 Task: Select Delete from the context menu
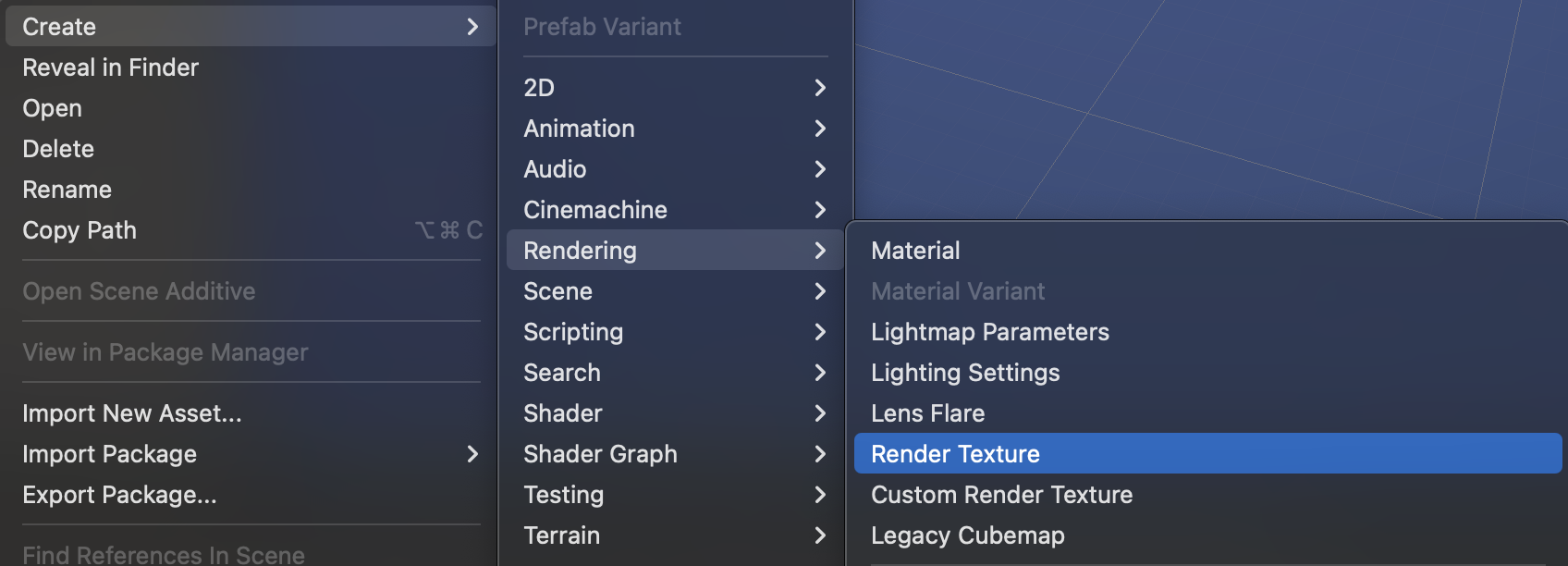tap(57, 148)
